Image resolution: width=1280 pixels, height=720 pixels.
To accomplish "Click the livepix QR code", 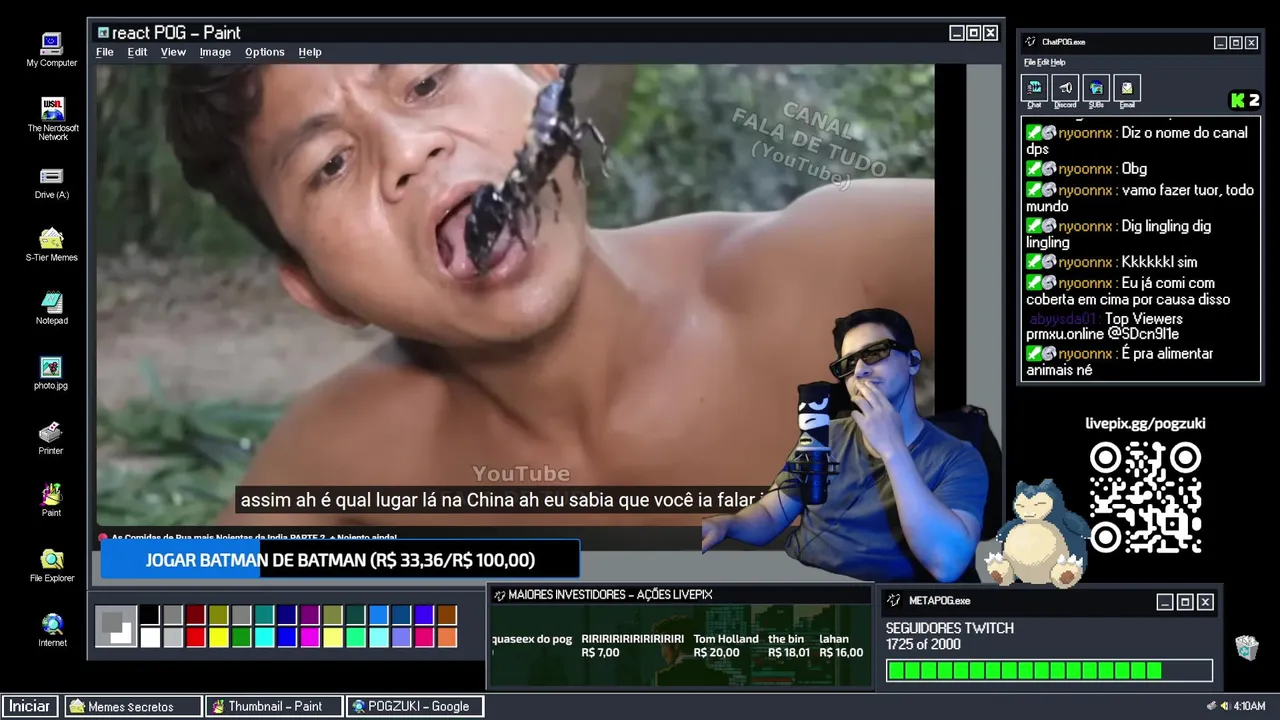I will point(1145,497).
